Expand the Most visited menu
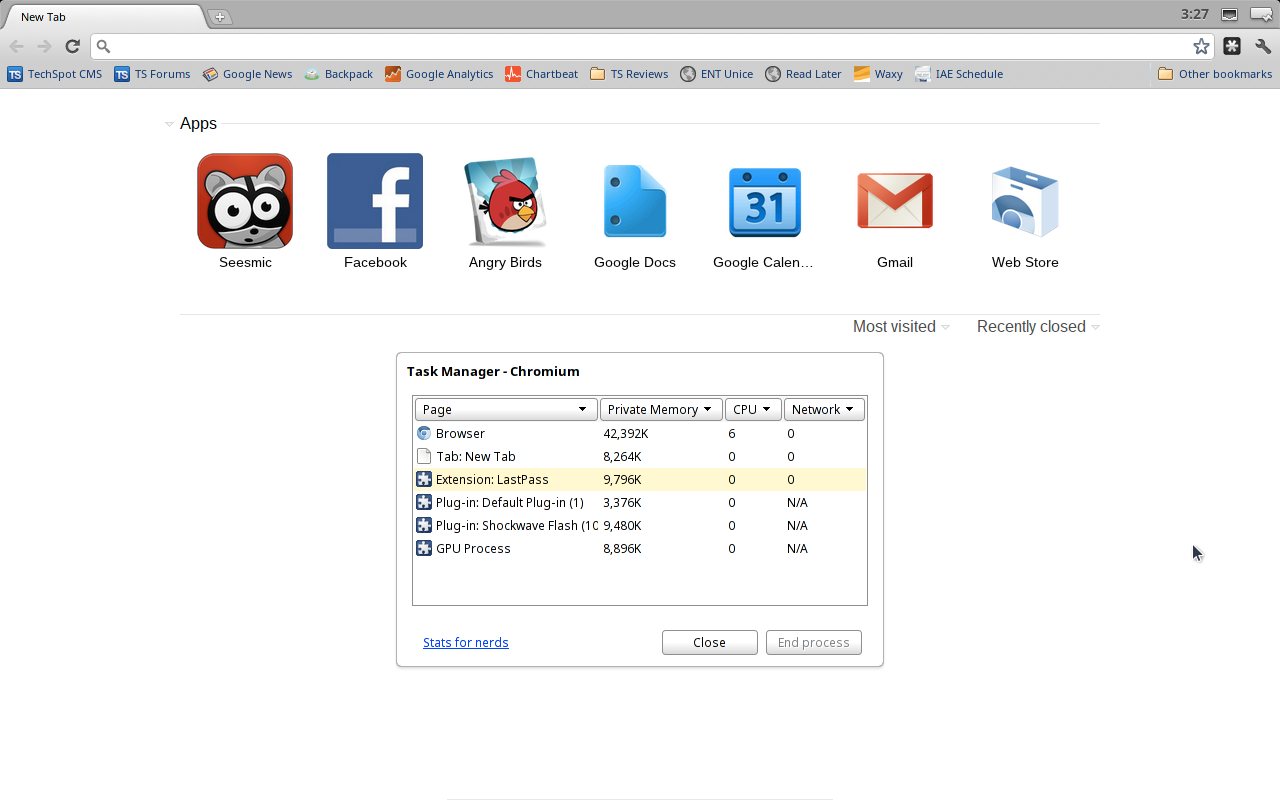 [x=901, y=326]
